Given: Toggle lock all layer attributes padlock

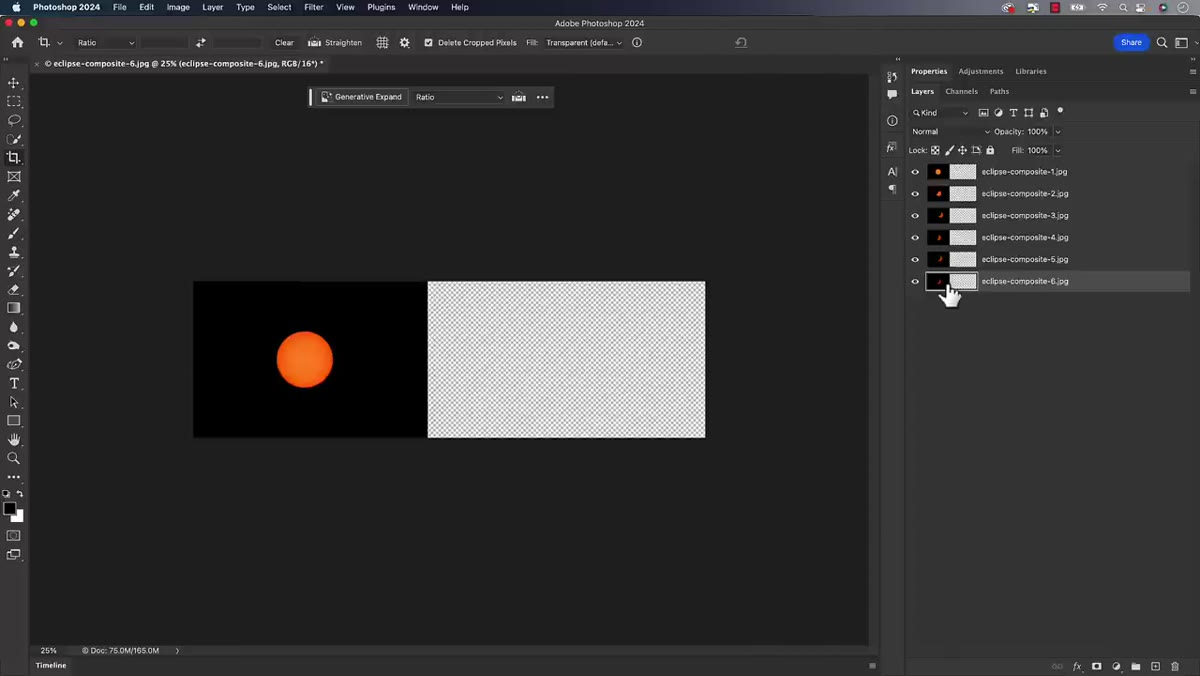Looking at the screenshot, I should point(990,151).
